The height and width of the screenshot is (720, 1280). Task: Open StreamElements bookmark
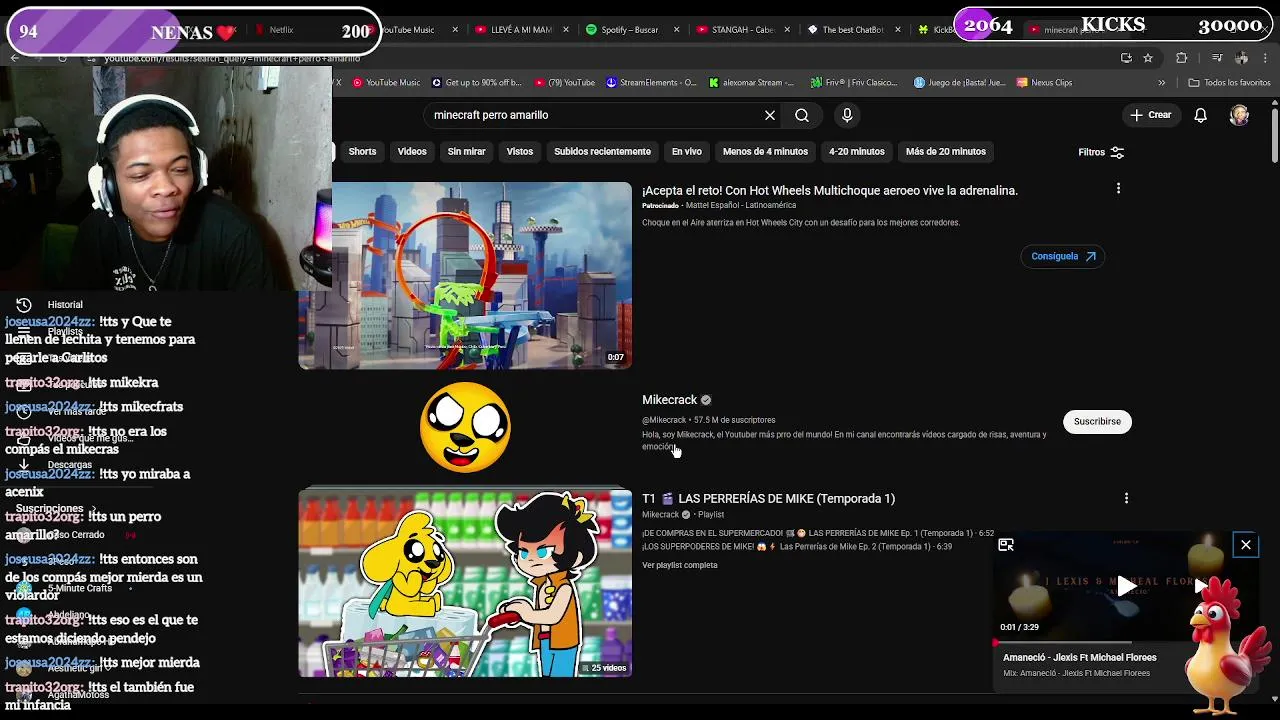(x=651, y=82)
